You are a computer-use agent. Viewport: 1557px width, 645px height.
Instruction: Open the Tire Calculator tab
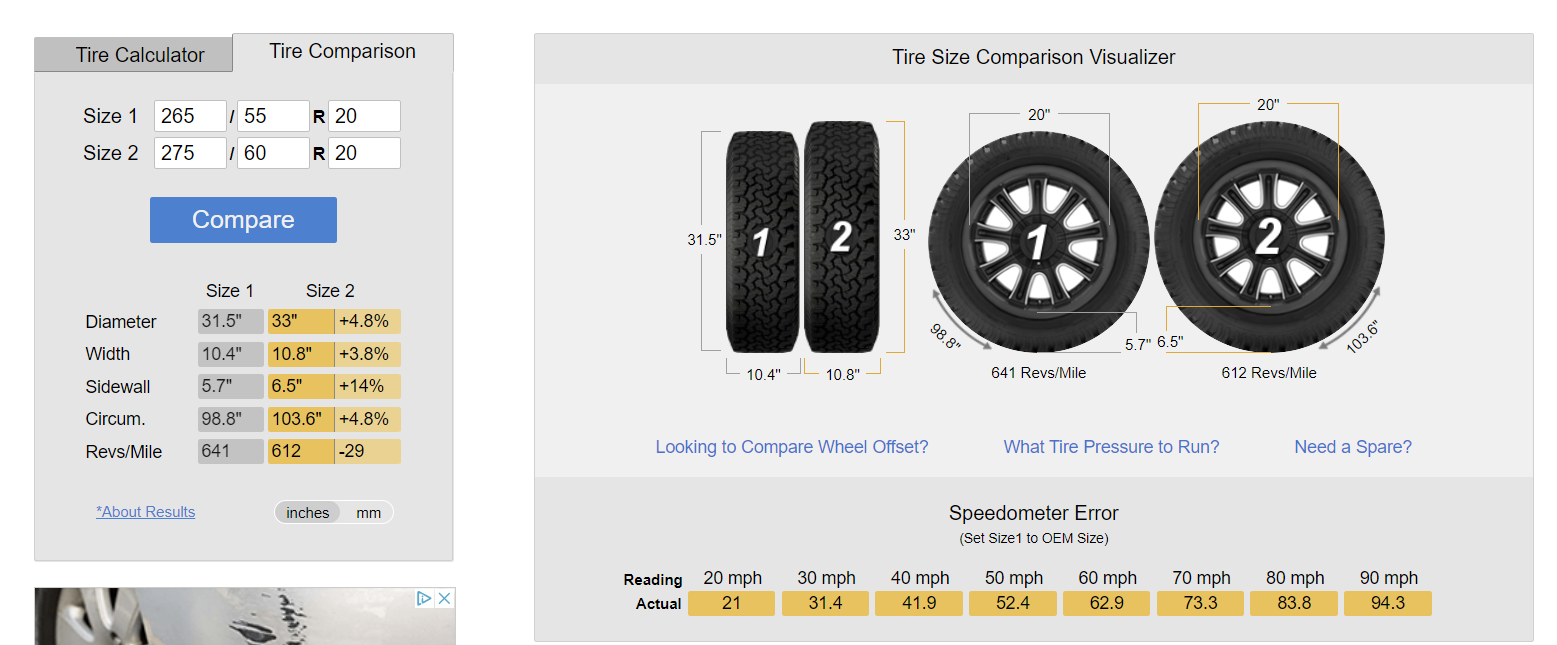pos(140,55)
